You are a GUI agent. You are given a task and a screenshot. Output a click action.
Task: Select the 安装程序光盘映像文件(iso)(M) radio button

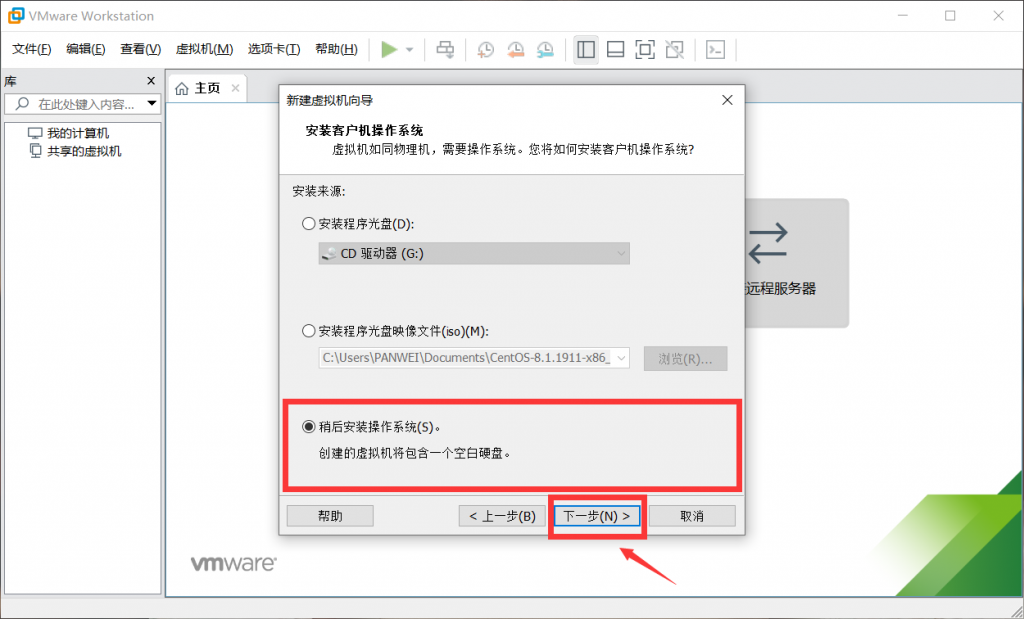coord(308,331)
